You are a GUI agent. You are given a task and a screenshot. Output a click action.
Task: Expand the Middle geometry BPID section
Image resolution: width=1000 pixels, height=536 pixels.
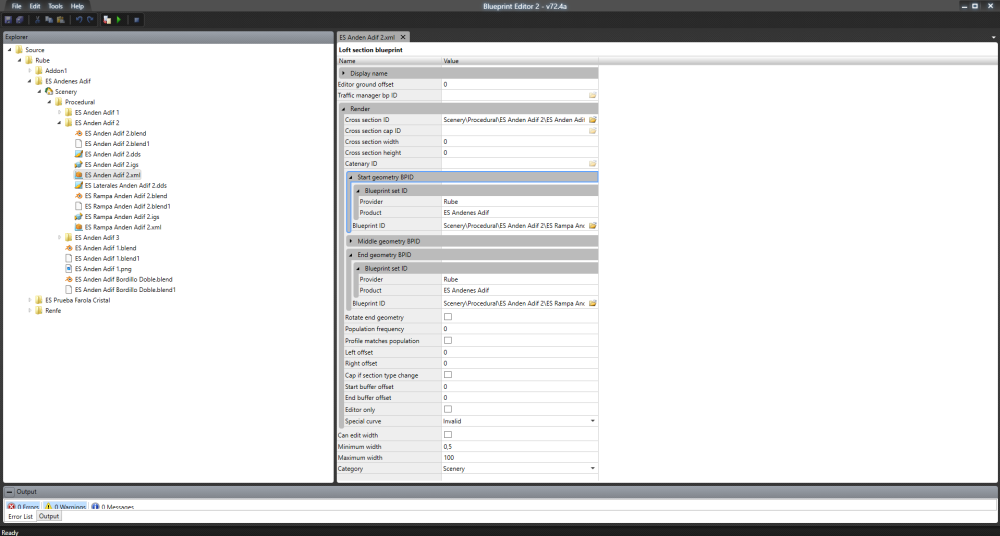350,241
